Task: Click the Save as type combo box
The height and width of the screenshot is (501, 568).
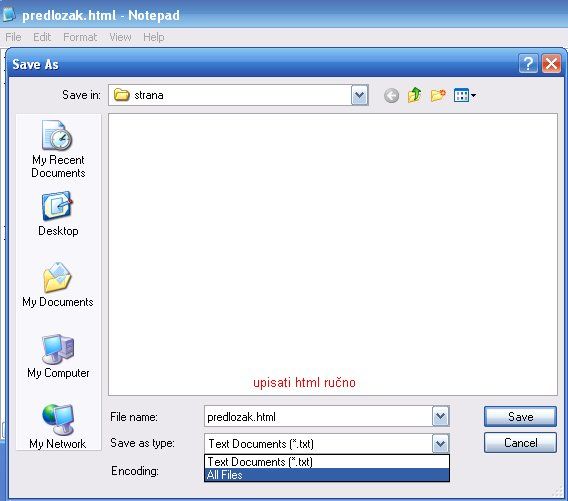Action: (x=327, y=443)
